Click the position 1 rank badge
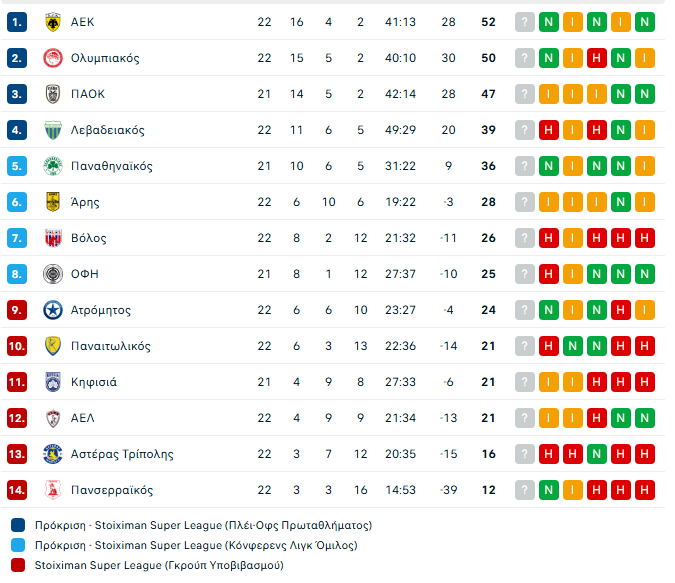This screenshot has width=675, height=583. click(17, 22)
